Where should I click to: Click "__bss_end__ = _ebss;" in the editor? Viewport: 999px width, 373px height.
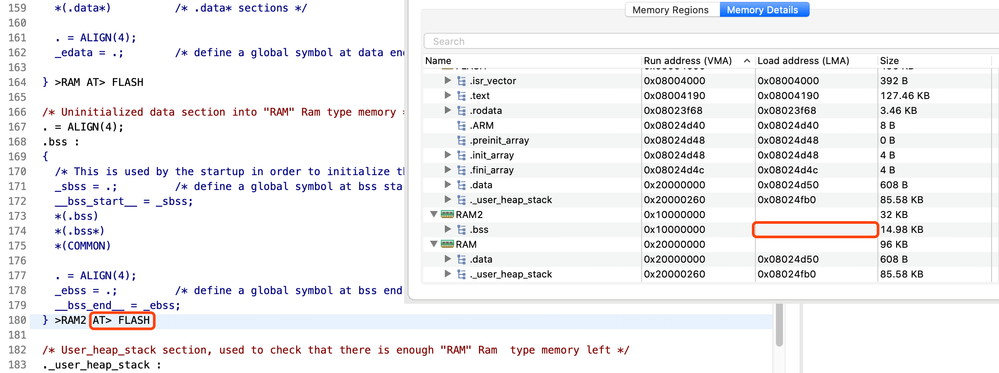point(117,305)
